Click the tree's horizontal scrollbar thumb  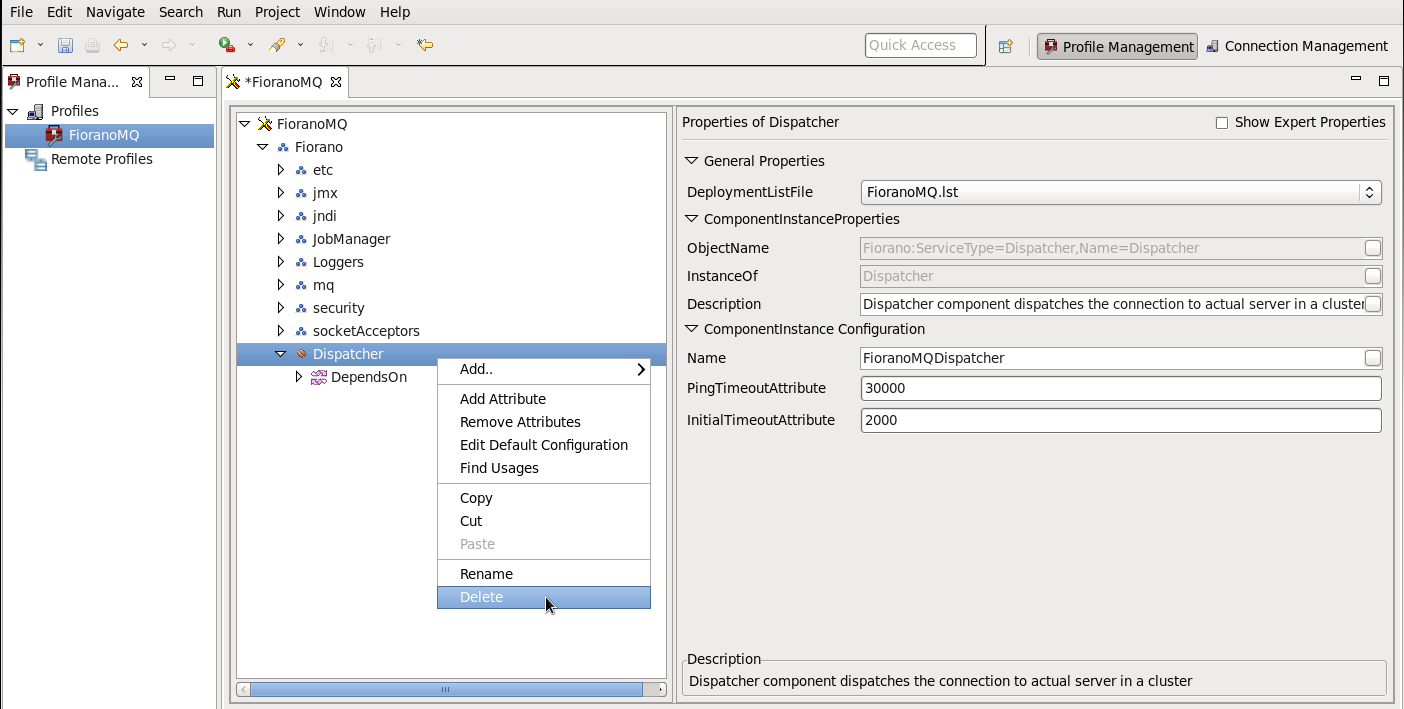446,689
